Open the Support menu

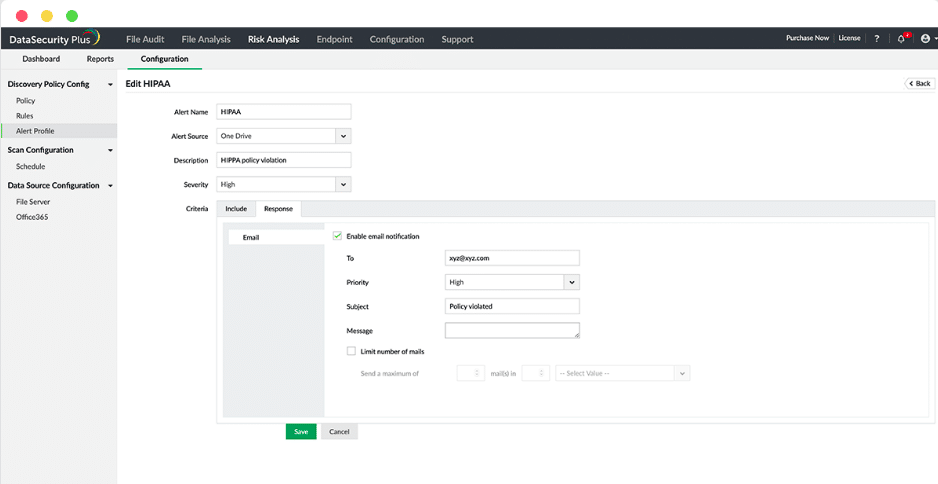coord(457,39)
